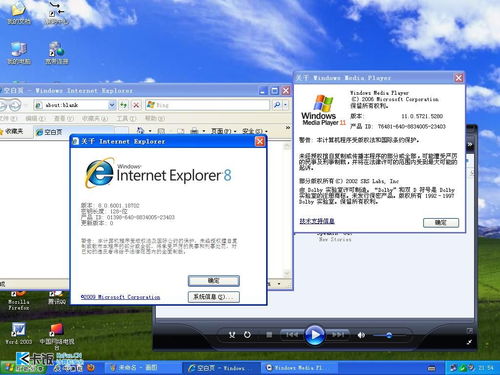This screenshot has width=500, height=375.
Task: Open technical support information link
Action: 317,221
